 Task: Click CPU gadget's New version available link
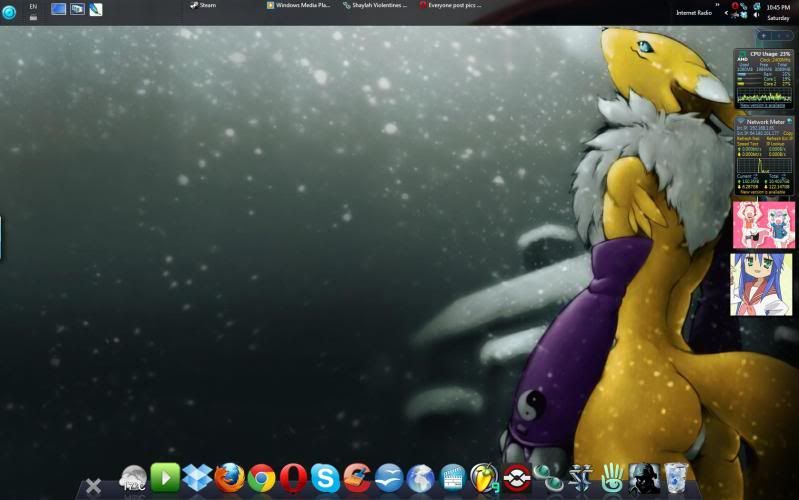pyautogui.click(x=763, y=106)
